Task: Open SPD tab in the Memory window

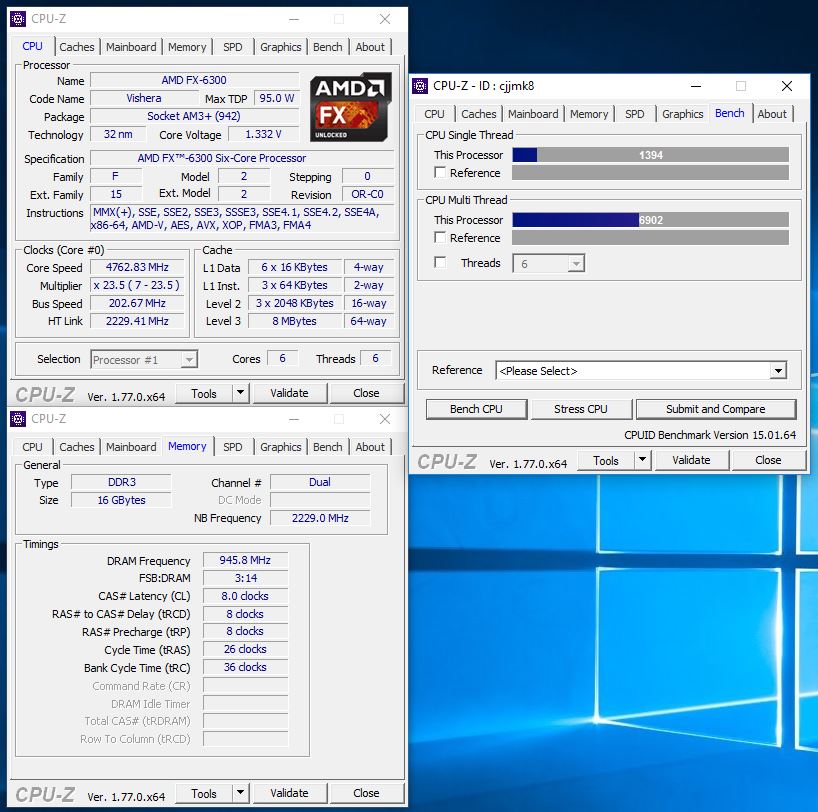Action: 233,447
